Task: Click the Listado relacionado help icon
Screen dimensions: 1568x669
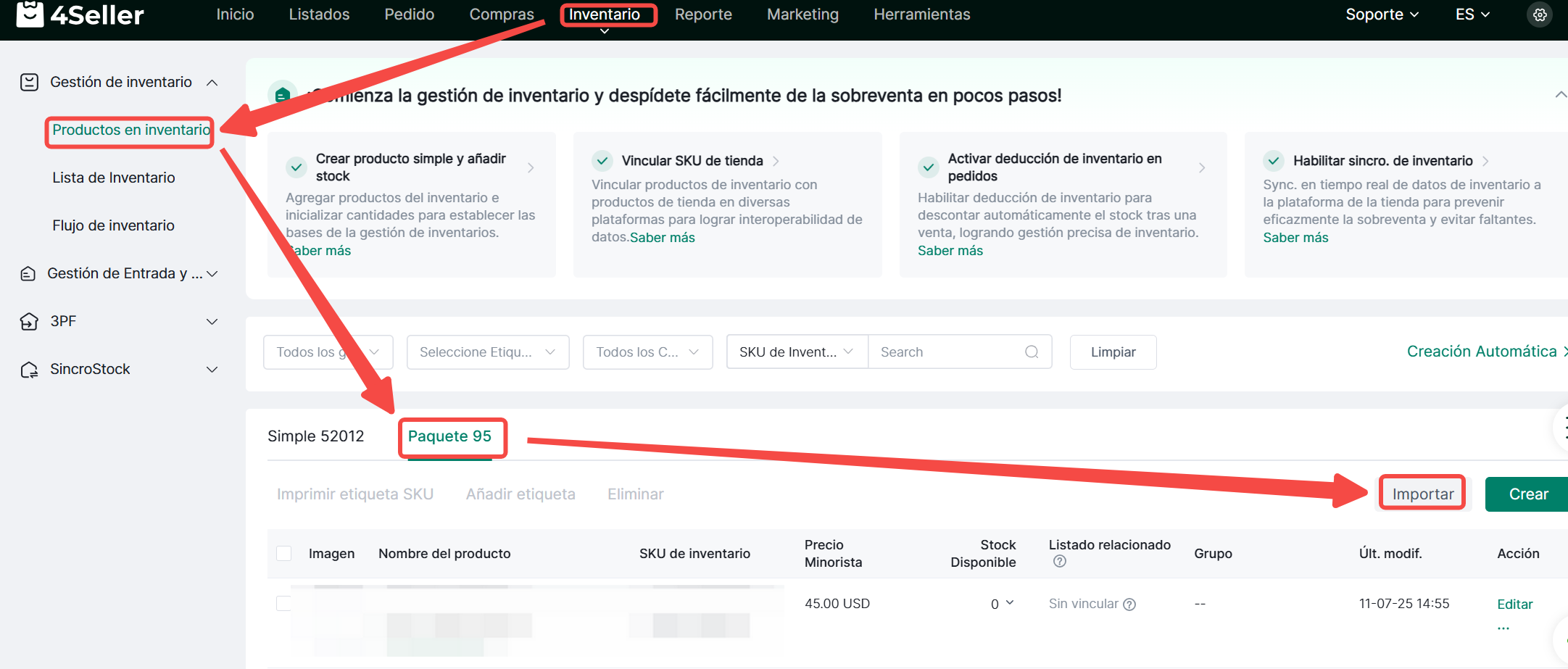Action: click(1060, 562)
